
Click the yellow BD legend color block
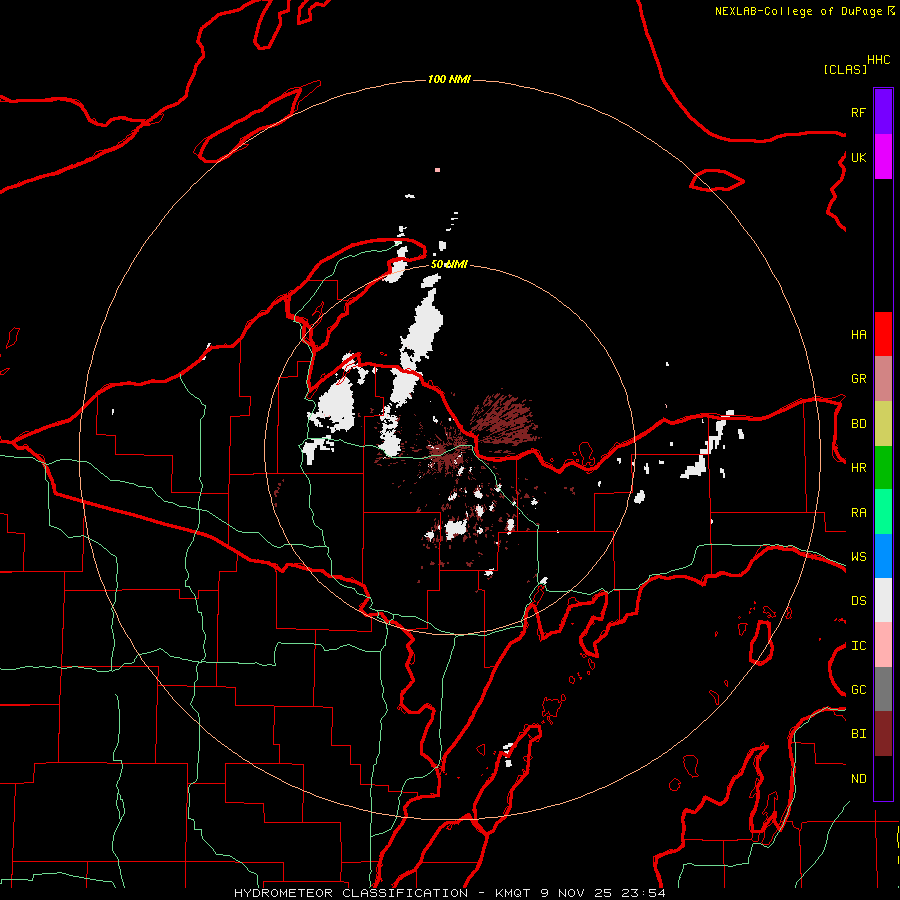pos(883,424)
